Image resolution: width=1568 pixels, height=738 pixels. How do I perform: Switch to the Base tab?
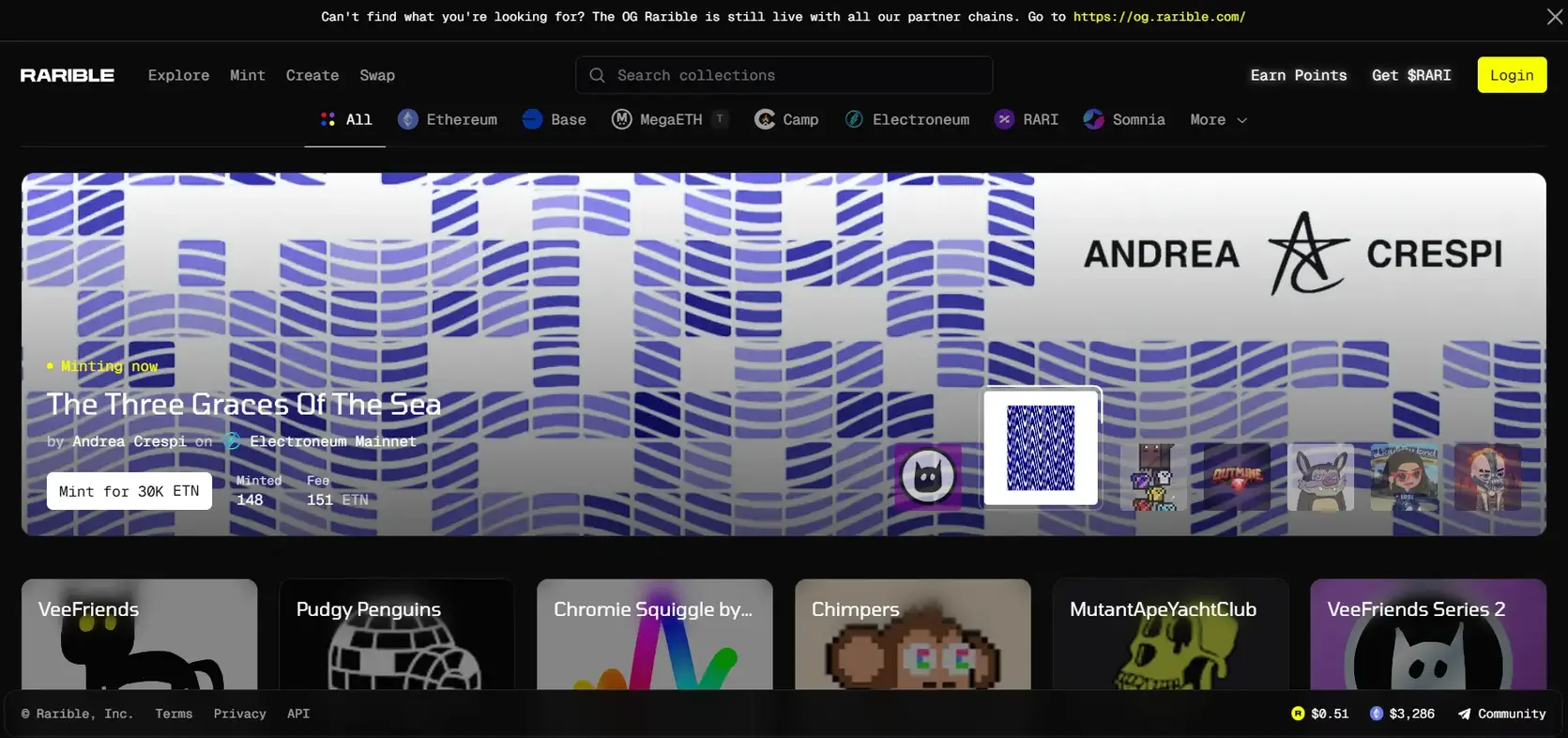555,119
